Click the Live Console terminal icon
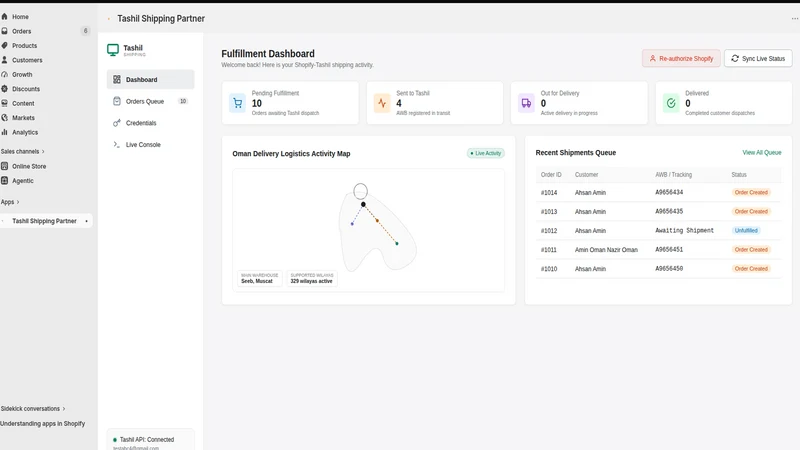800x450 pixels. click(117, 144)
